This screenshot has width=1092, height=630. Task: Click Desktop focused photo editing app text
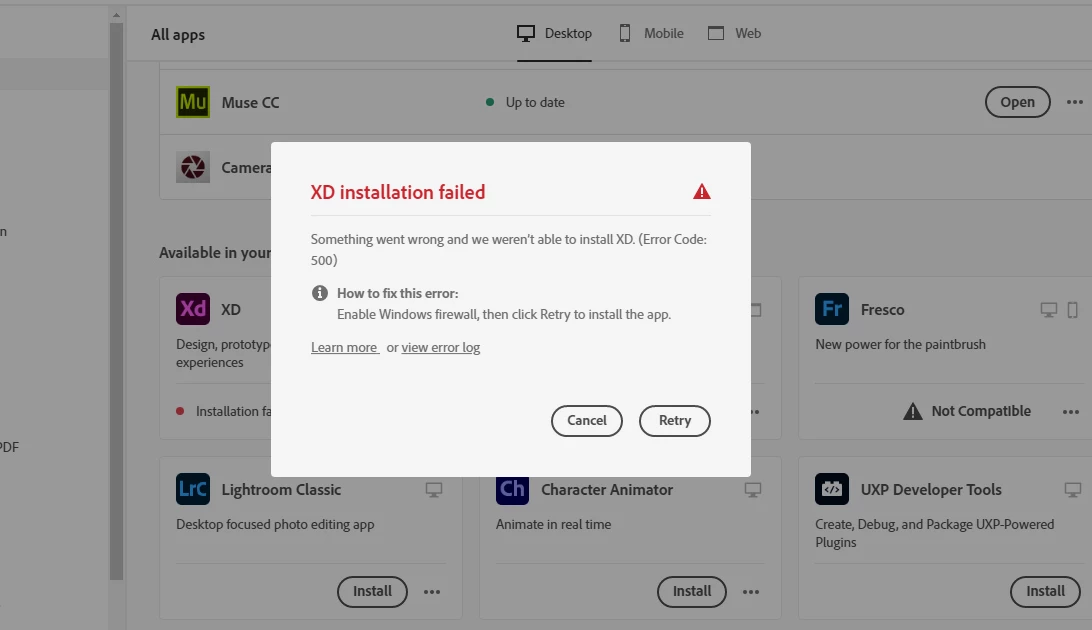tap(275, 524)
